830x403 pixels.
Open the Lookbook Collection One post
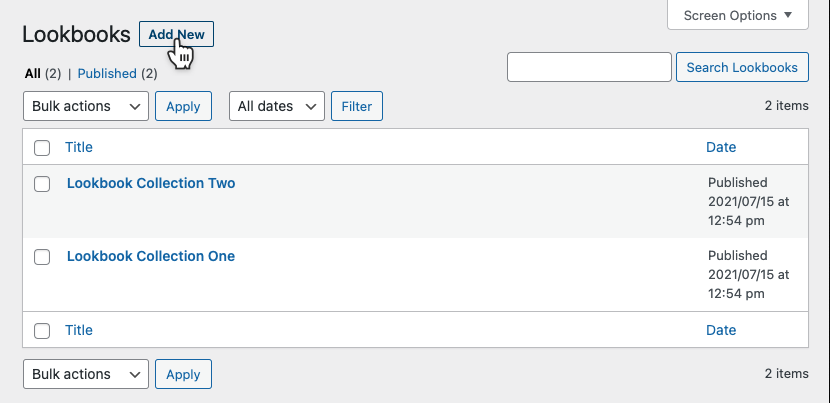[x=151, y=256]
